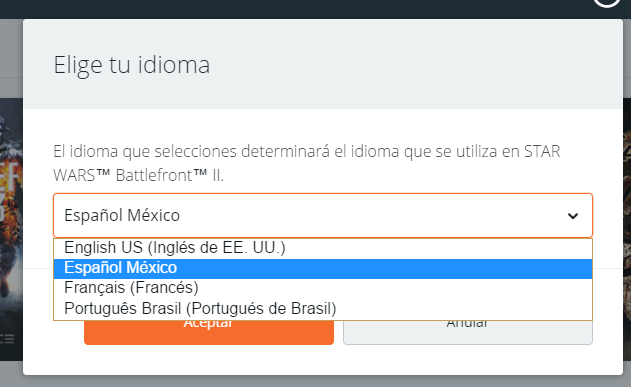Cancel using the grey Anular button
Image resolution: width=631 pixels, height=387 pixels.
coord(468,332)
